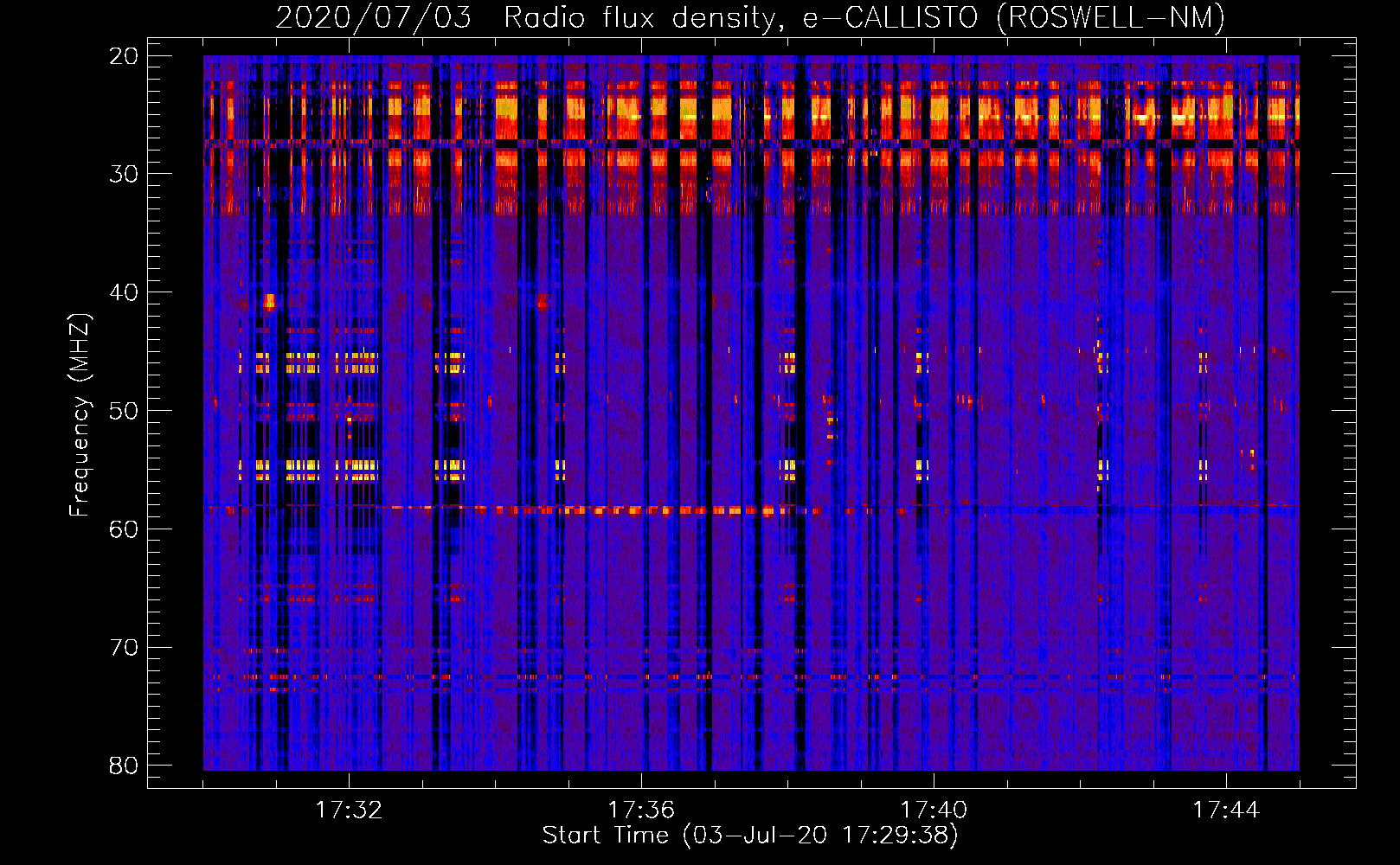This screenshot has width=1400, height=865.
Task: Click the 17:36 time tick label
Action: click(x=641, y=811)
